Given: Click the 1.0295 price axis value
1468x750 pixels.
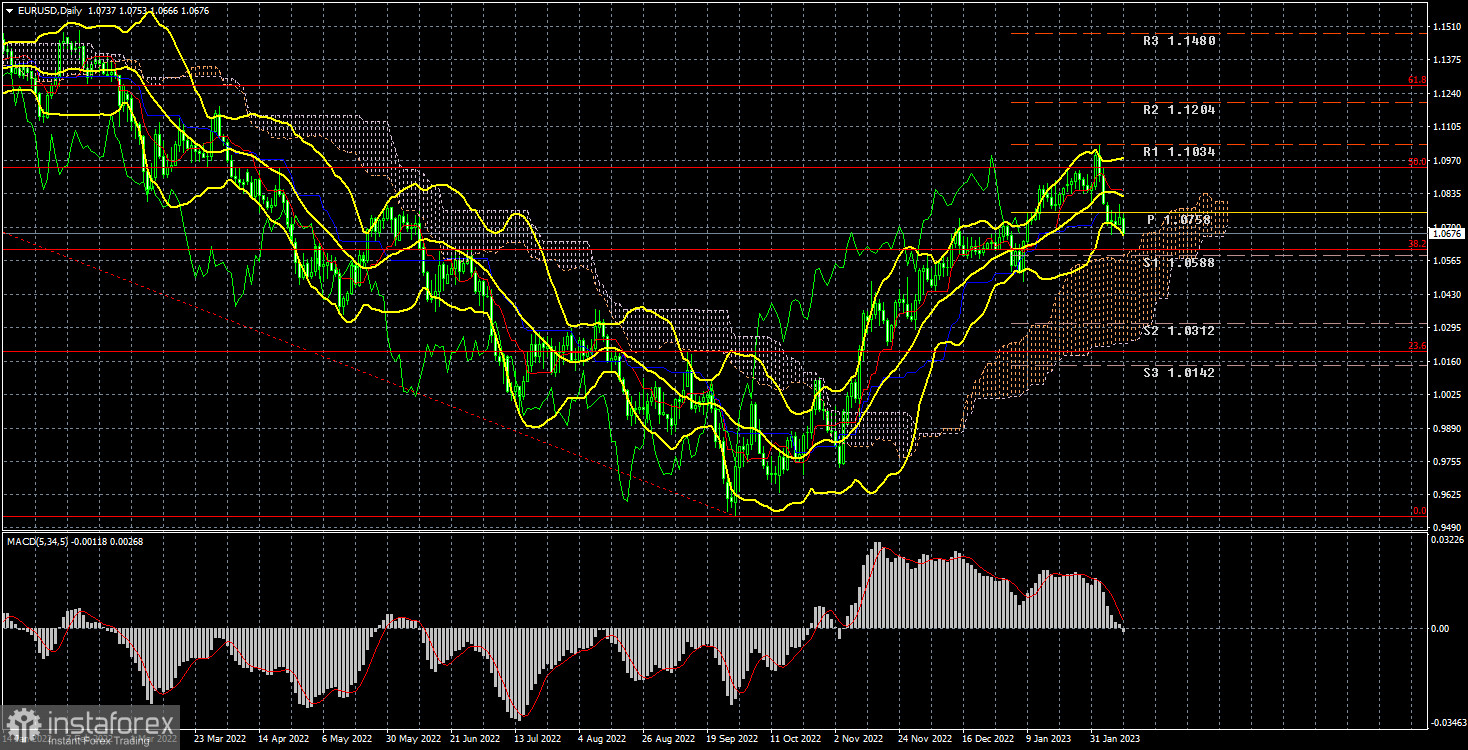Looking at the screenshot, I should pos(1446,328).
